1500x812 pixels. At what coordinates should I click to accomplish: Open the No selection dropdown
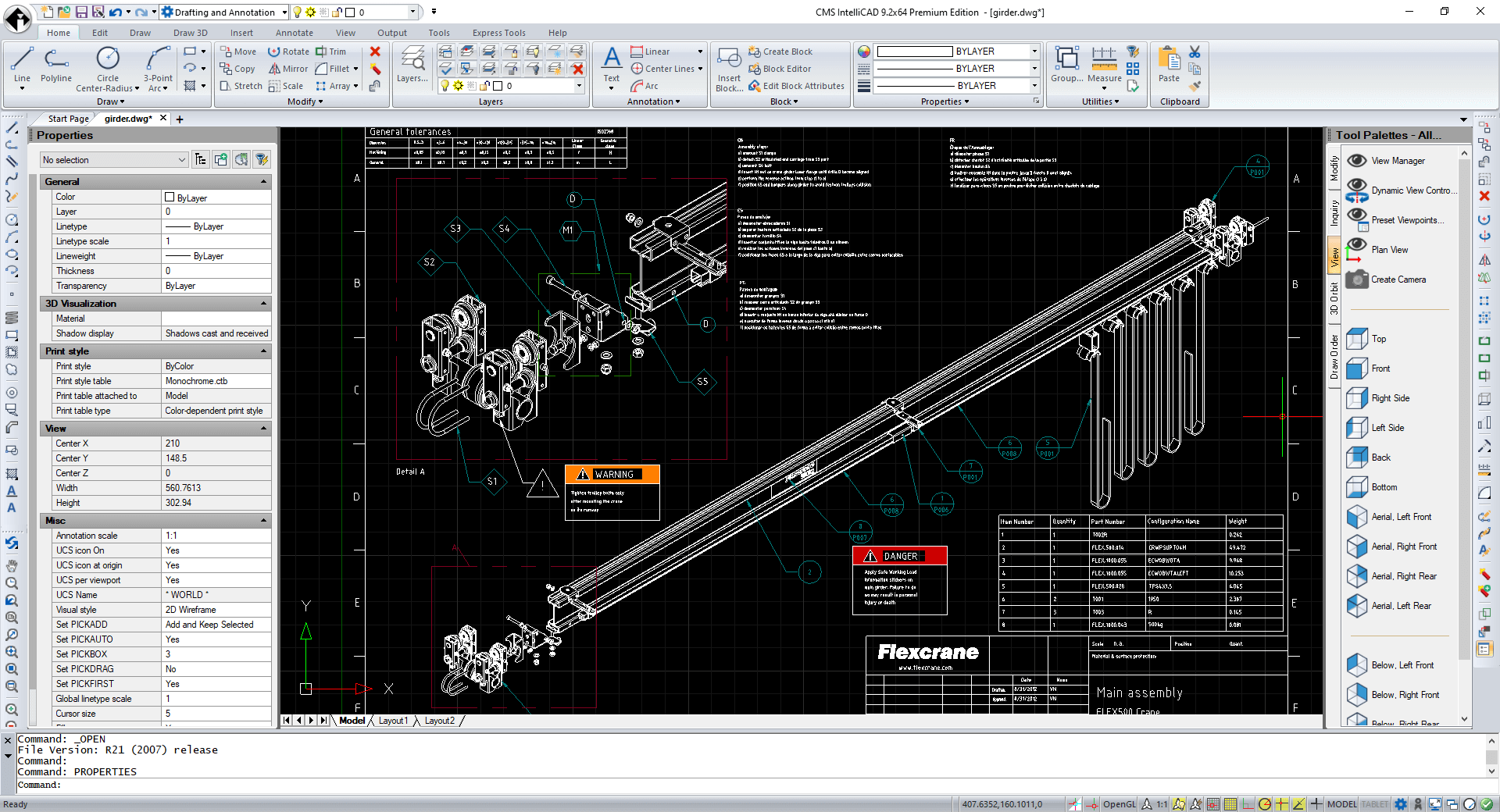[114, 160]
